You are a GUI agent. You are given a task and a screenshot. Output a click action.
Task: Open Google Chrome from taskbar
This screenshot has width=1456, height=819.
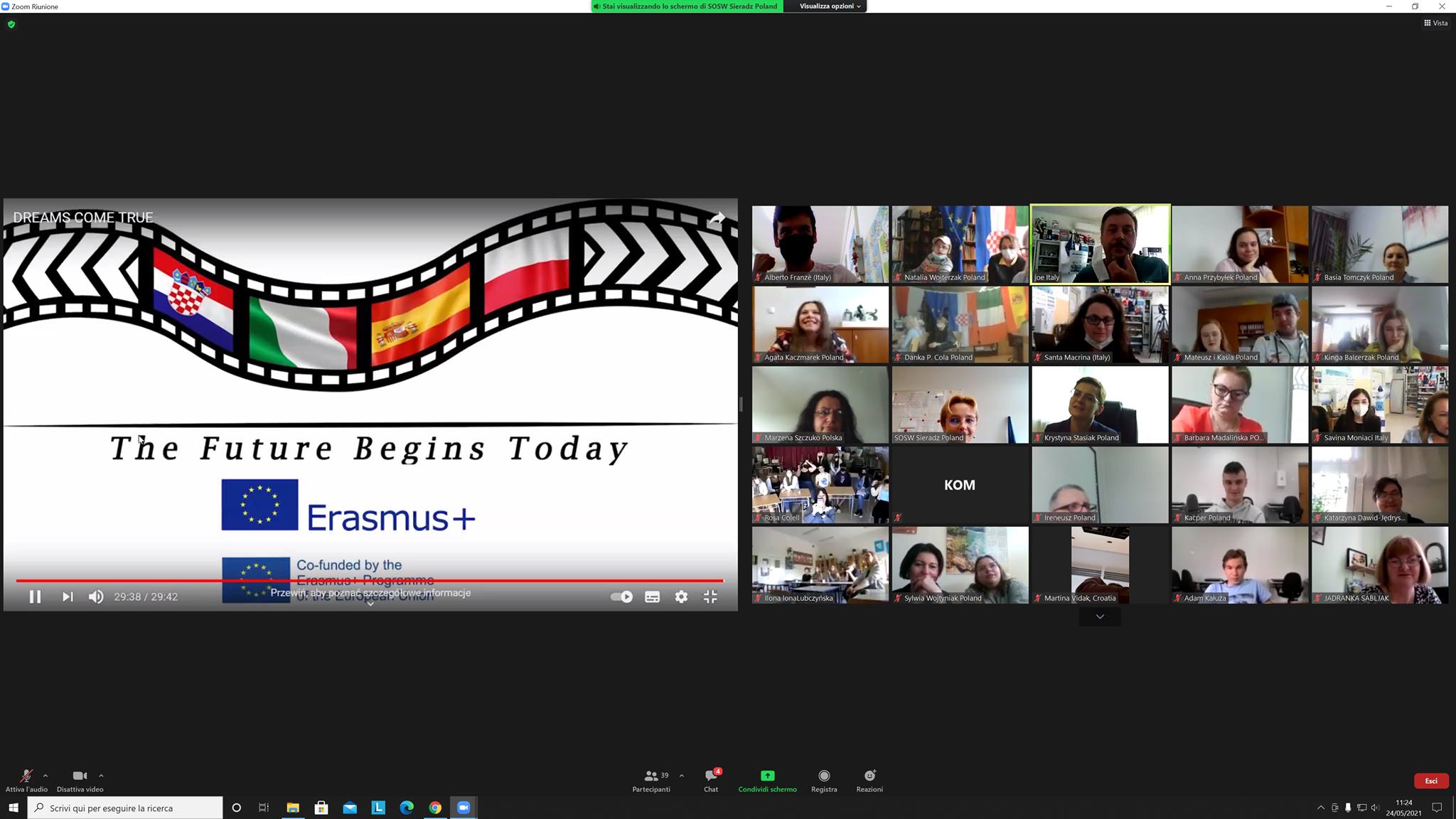435,808
